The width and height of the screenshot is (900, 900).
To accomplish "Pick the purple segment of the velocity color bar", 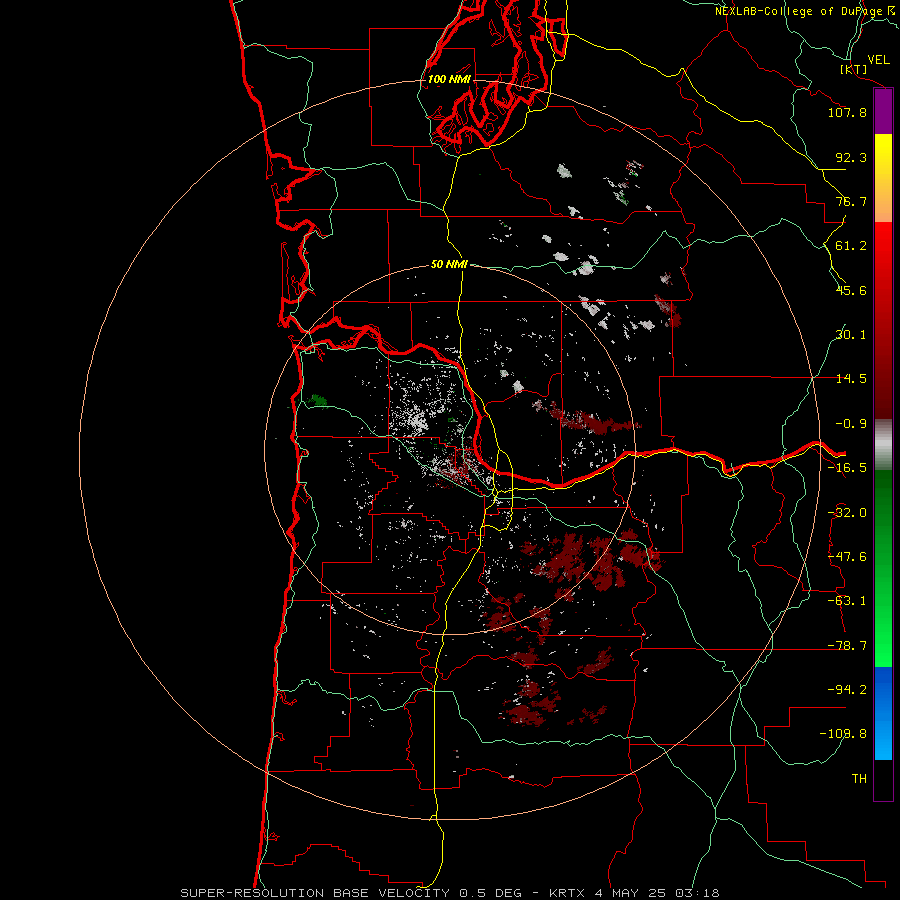I will tap(883, 112).
